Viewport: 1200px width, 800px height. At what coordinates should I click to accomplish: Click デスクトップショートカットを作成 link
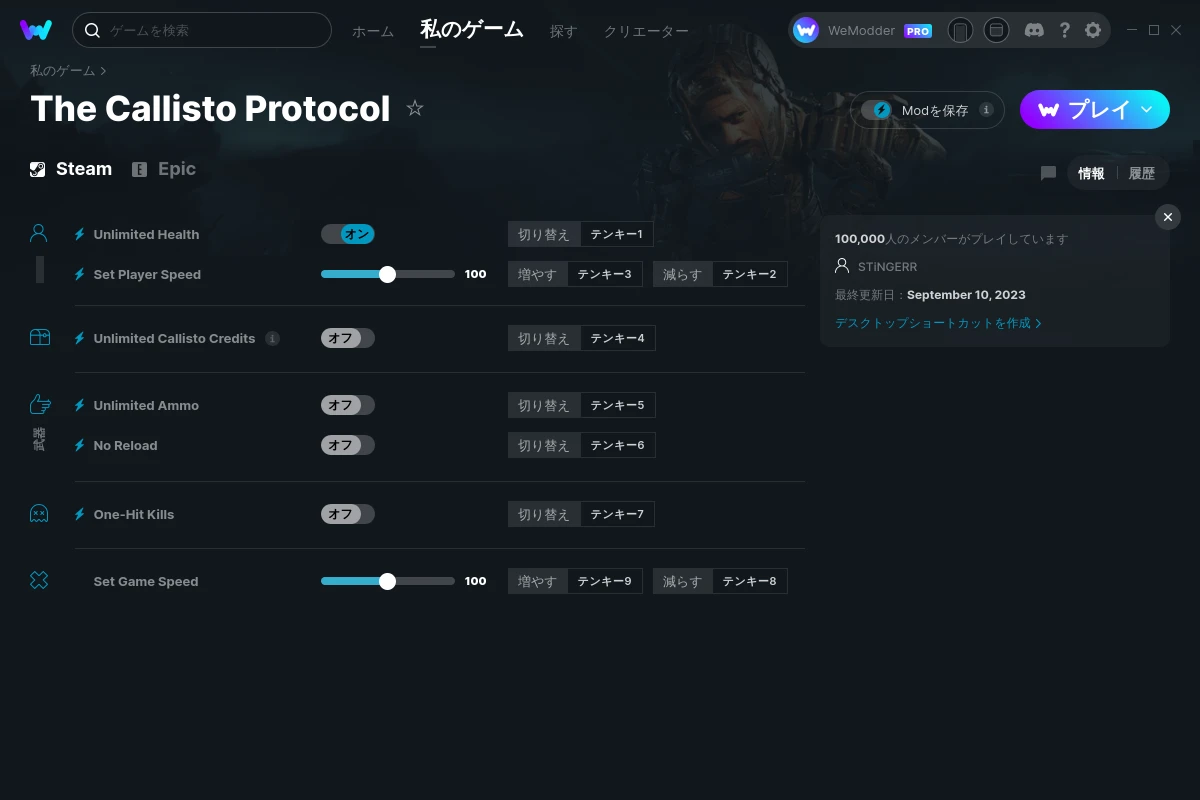[938, 323]
